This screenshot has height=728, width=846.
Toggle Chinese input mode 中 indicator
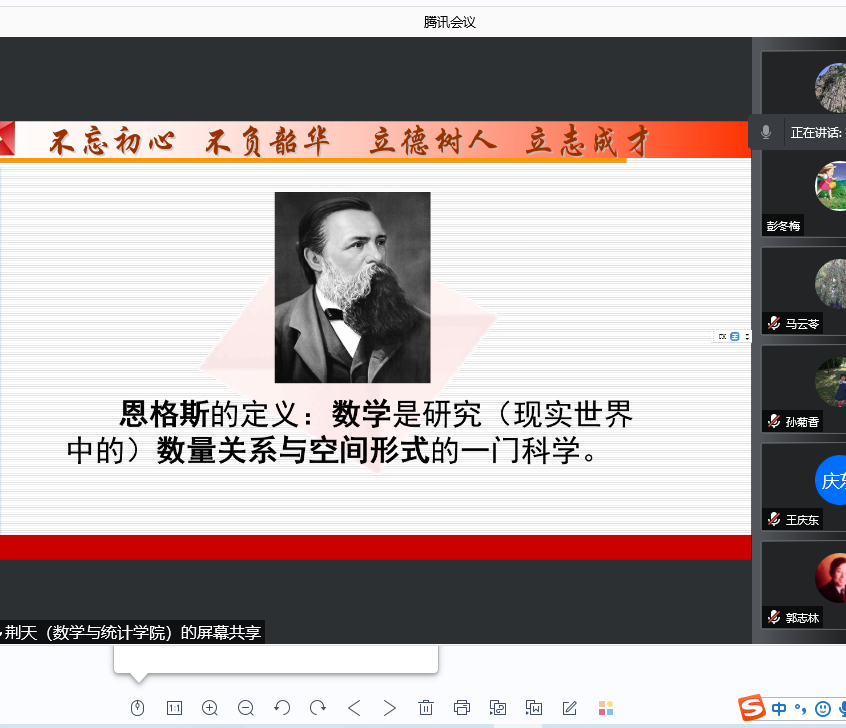779,709
